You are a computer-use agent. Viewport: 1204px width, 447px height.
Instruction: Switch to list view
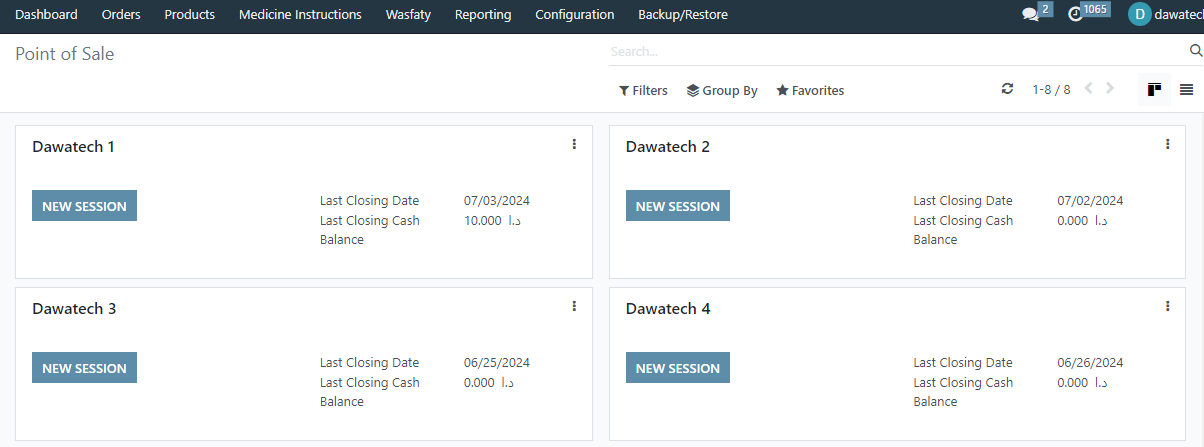[x=1186, y=90]
